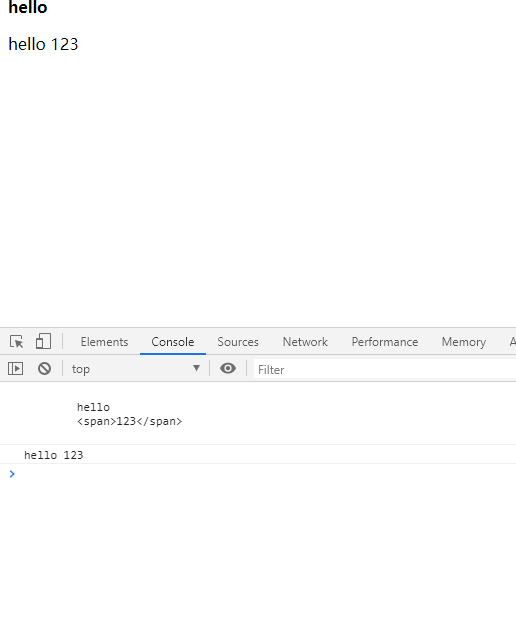Focus the console Filter input field

point(385,370)
